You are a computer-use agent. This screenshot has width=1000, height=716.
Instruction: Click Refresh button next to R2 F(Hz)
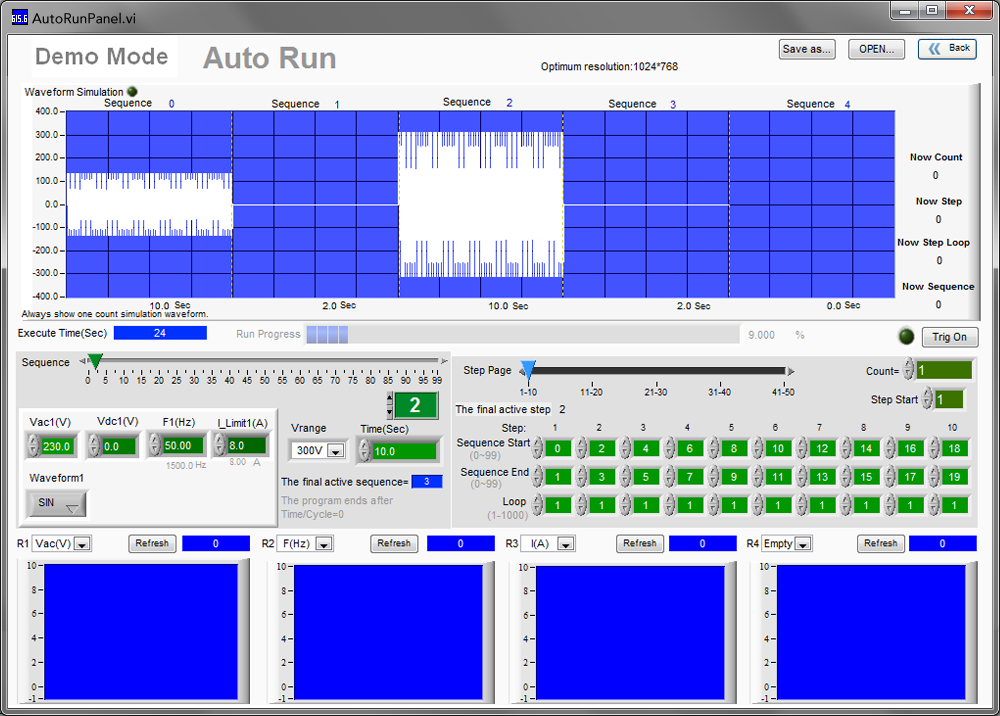coord(394,543)
